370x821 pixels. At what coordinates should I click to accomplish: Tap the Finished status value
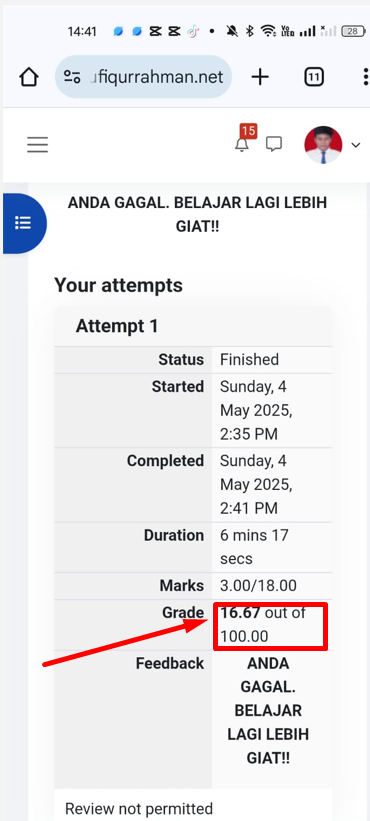tap(249, 360)
